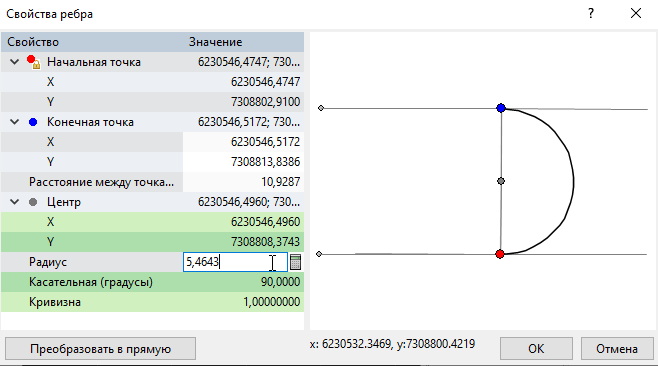The height and width of the screenshot is (366, 658).
Task: Click into the Радиус input field
Action: pyautogui.click(x=235, y=262)
